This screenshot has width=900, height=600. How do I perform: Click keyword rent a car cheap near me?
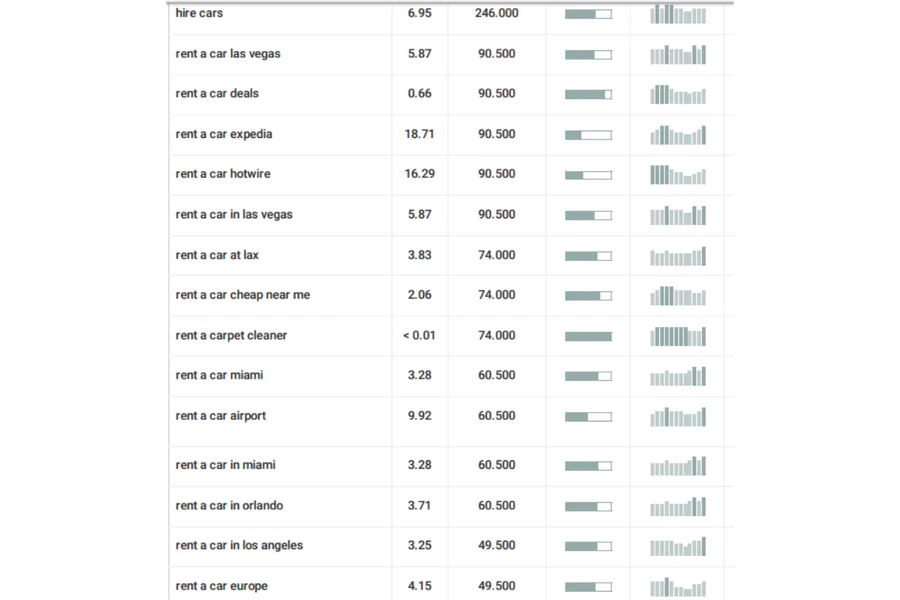click(243, 295)
